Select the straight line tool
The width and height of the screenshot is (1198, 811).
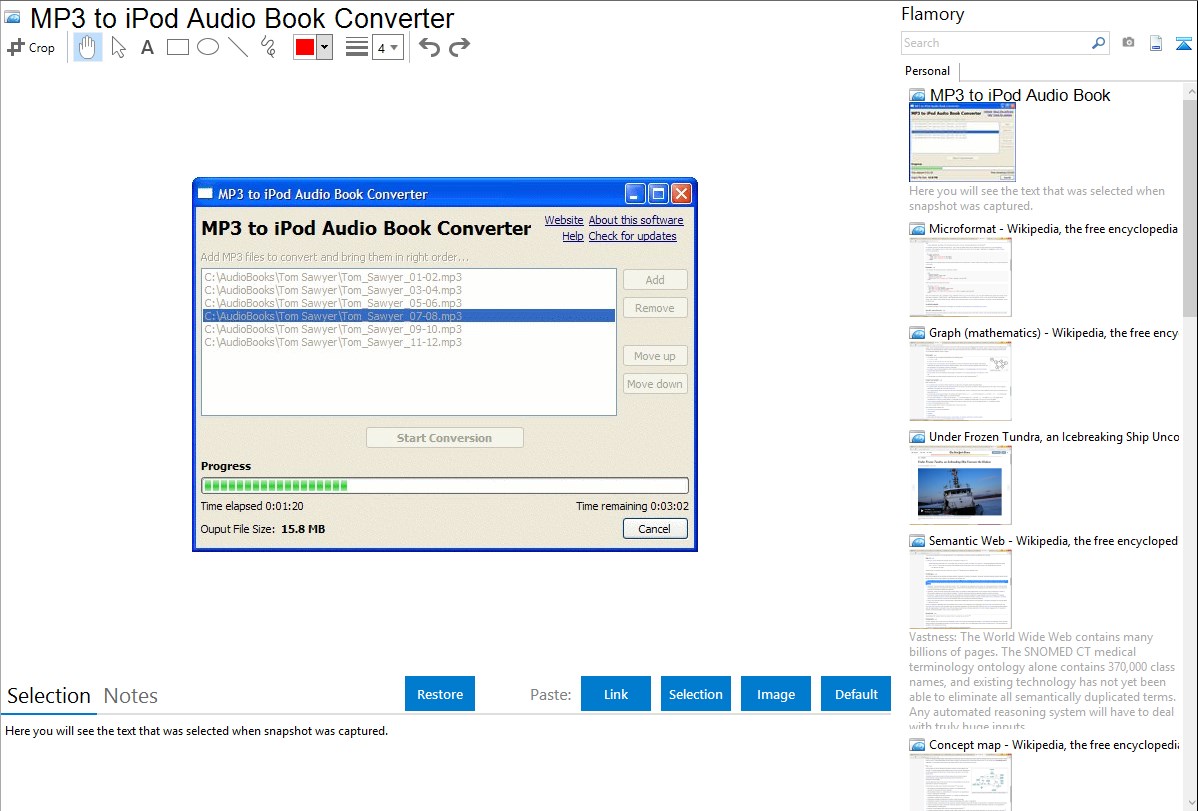click(x=238, y=47)
